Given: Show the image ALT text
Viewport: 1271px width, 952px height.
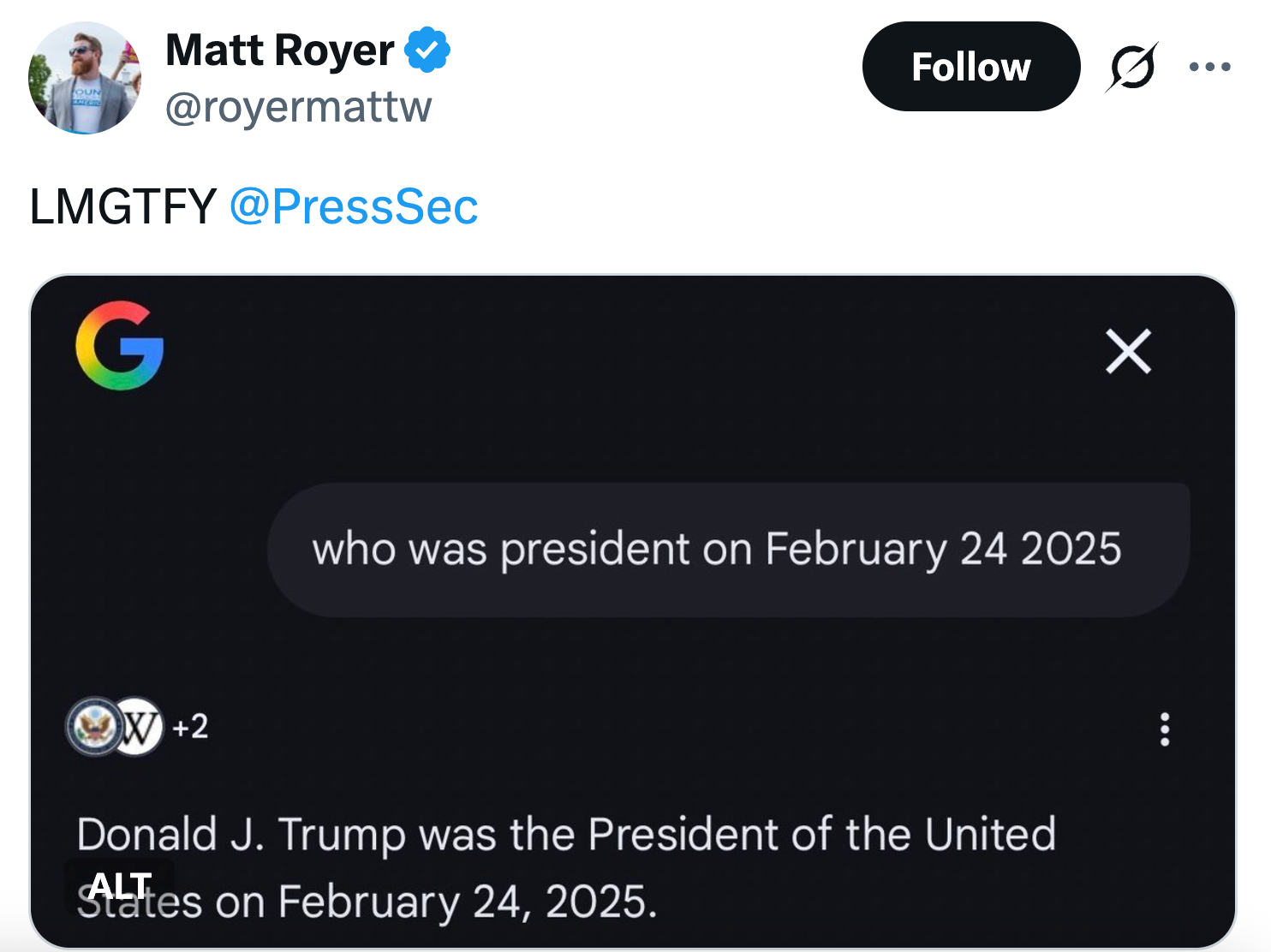Looking at the screenshot, I should pyautogui.click(x=119, y=886).
